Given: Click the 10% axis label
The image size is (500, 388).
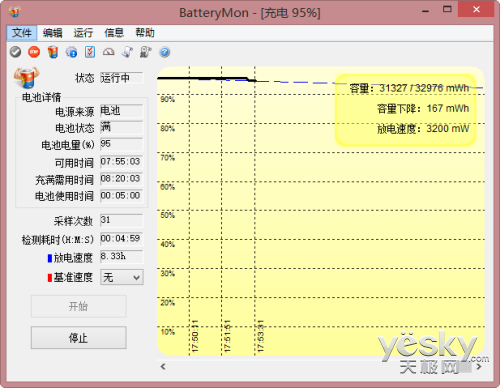Looking at the screenshot, I should click(x=168, y=332).
